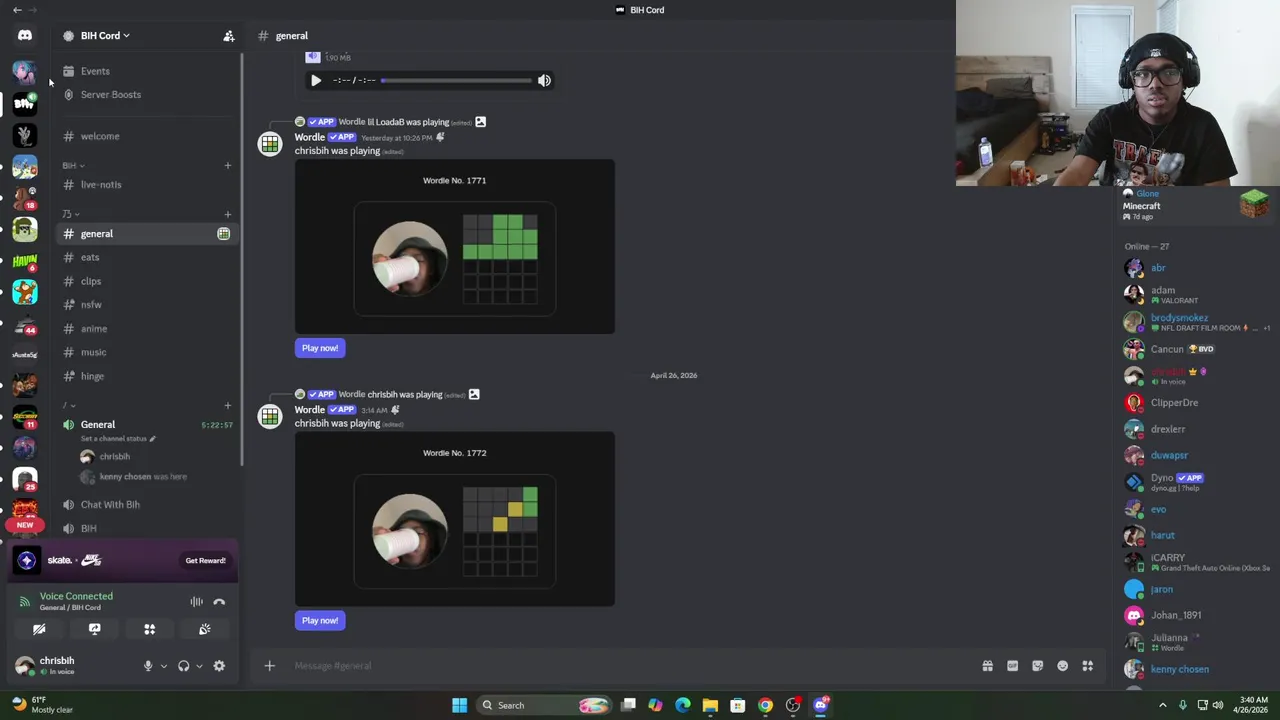Viewport: 1280px width, 720px height.
Task: Open the anime channel
Action: [x=94, y=329]
